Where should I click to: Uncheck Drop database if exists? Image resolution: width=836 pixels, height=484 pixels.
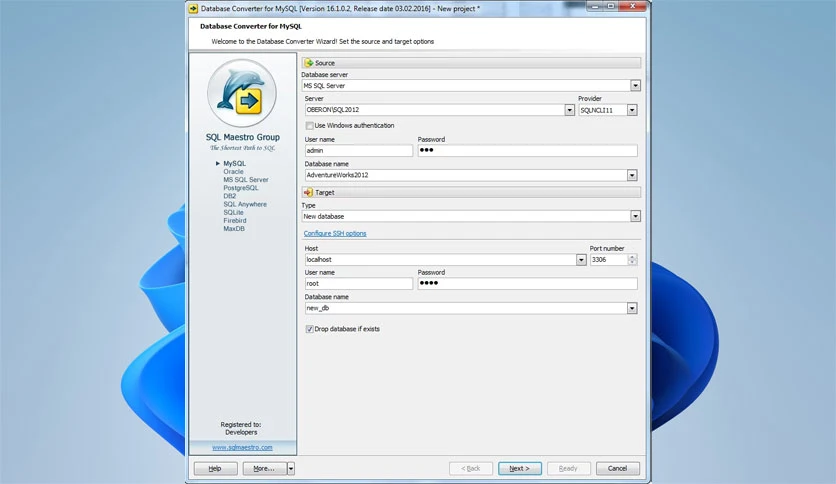pyautogui.click(x=309, y=329)
